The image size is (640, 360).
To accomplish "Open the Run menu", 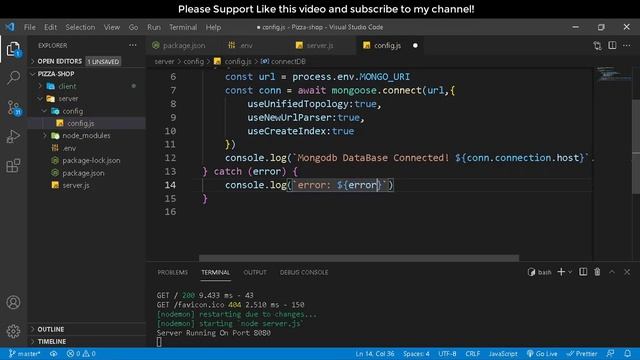I will [x=154, y=27].
